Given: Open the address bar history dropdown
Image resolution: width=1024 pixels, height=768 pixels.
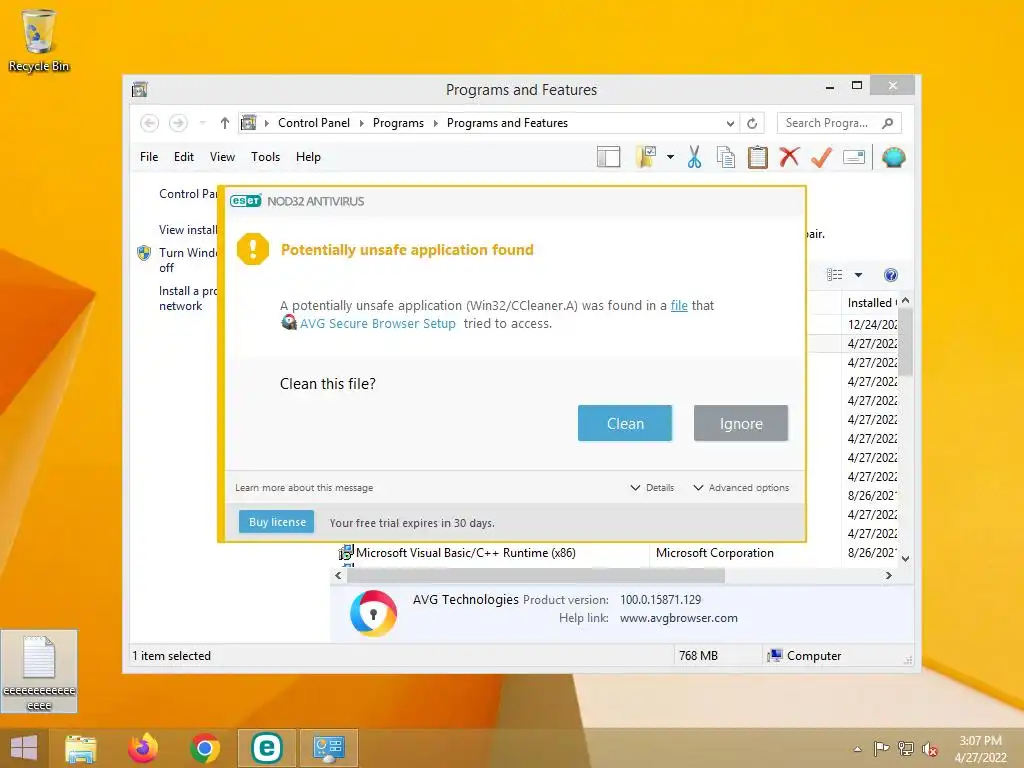Looking at the screenshot, I should click(730, 123).
